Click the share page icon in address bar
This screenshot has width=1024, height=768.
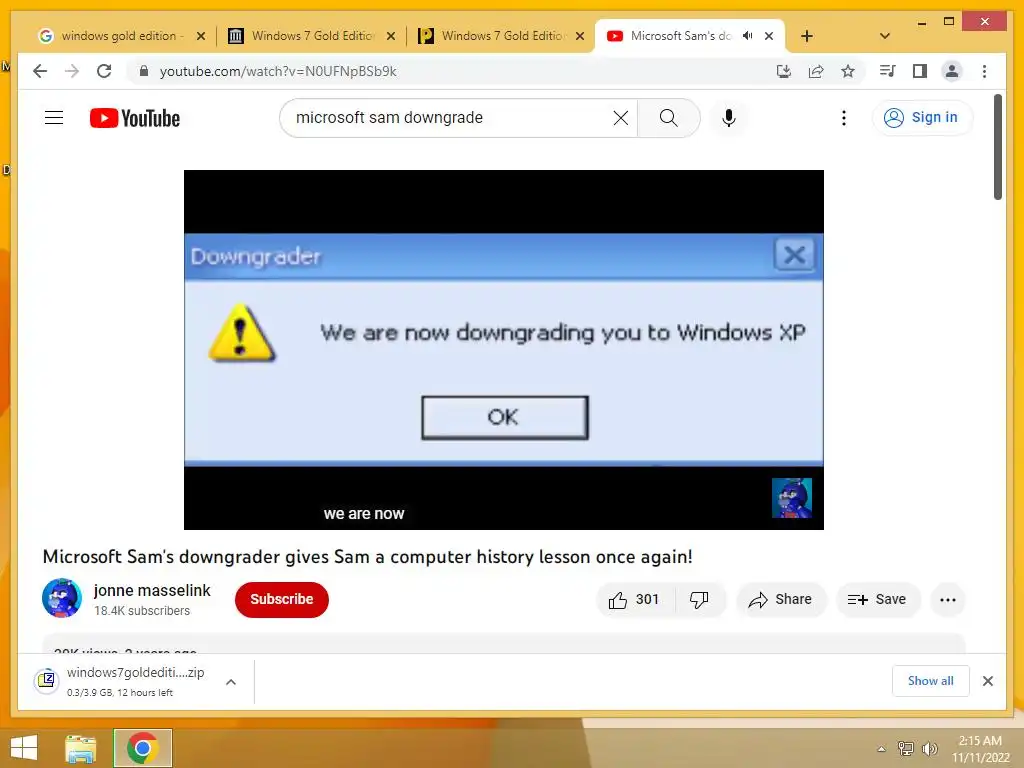pyautogui.click(x=816, y=71)
